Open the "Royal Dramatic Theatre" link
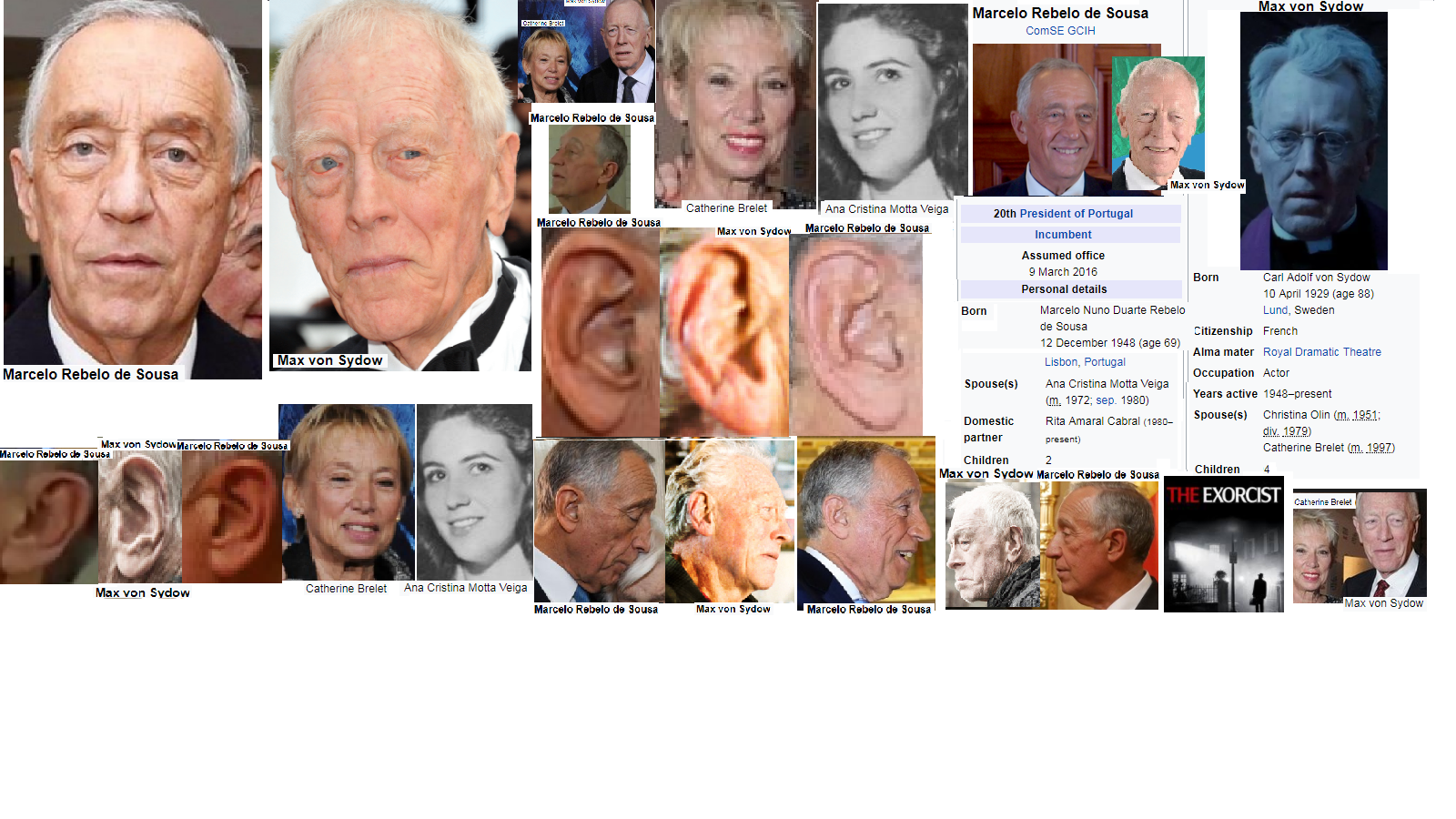The width and height of the screenshot is (1456, 819). click(x=1321, y=352)
